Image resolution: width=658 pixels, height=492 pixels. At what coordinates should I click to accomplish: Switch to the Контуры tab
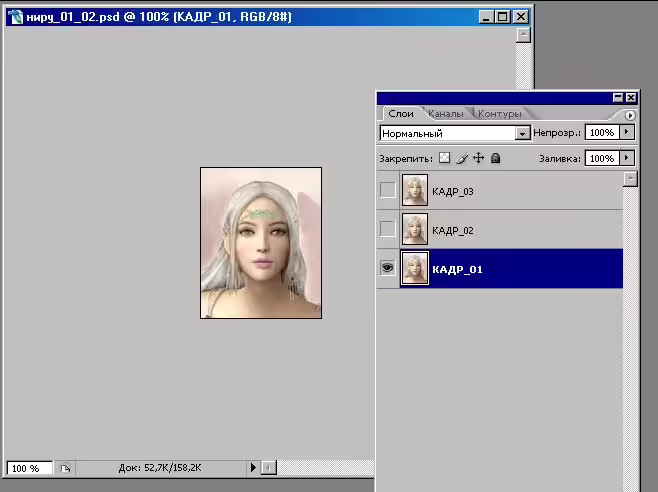click(x=499, y=114)
